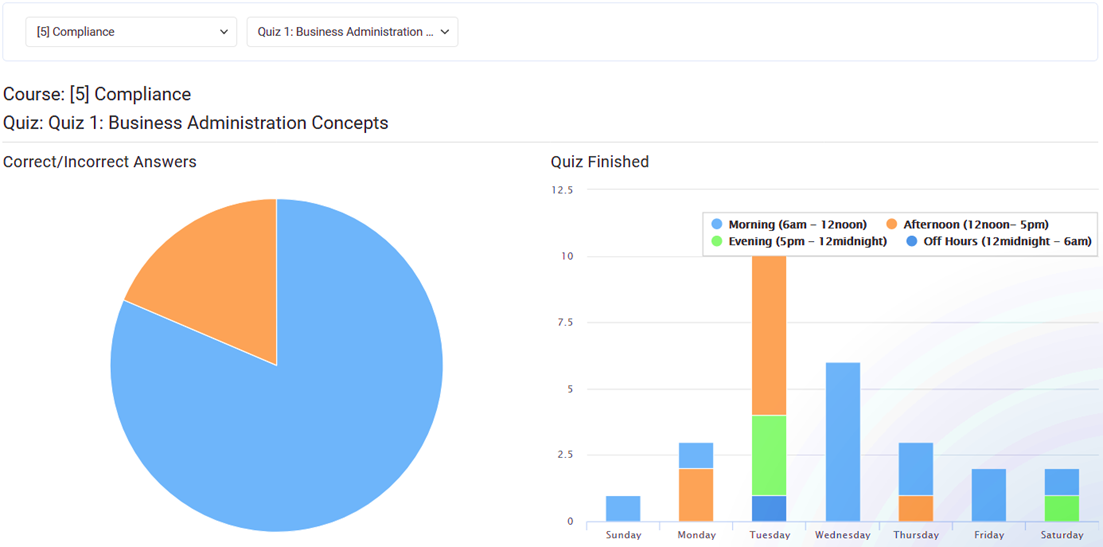Click Monday's orange afternoon bar segment
Screen dimensions: 1103x547
(696, 494)
